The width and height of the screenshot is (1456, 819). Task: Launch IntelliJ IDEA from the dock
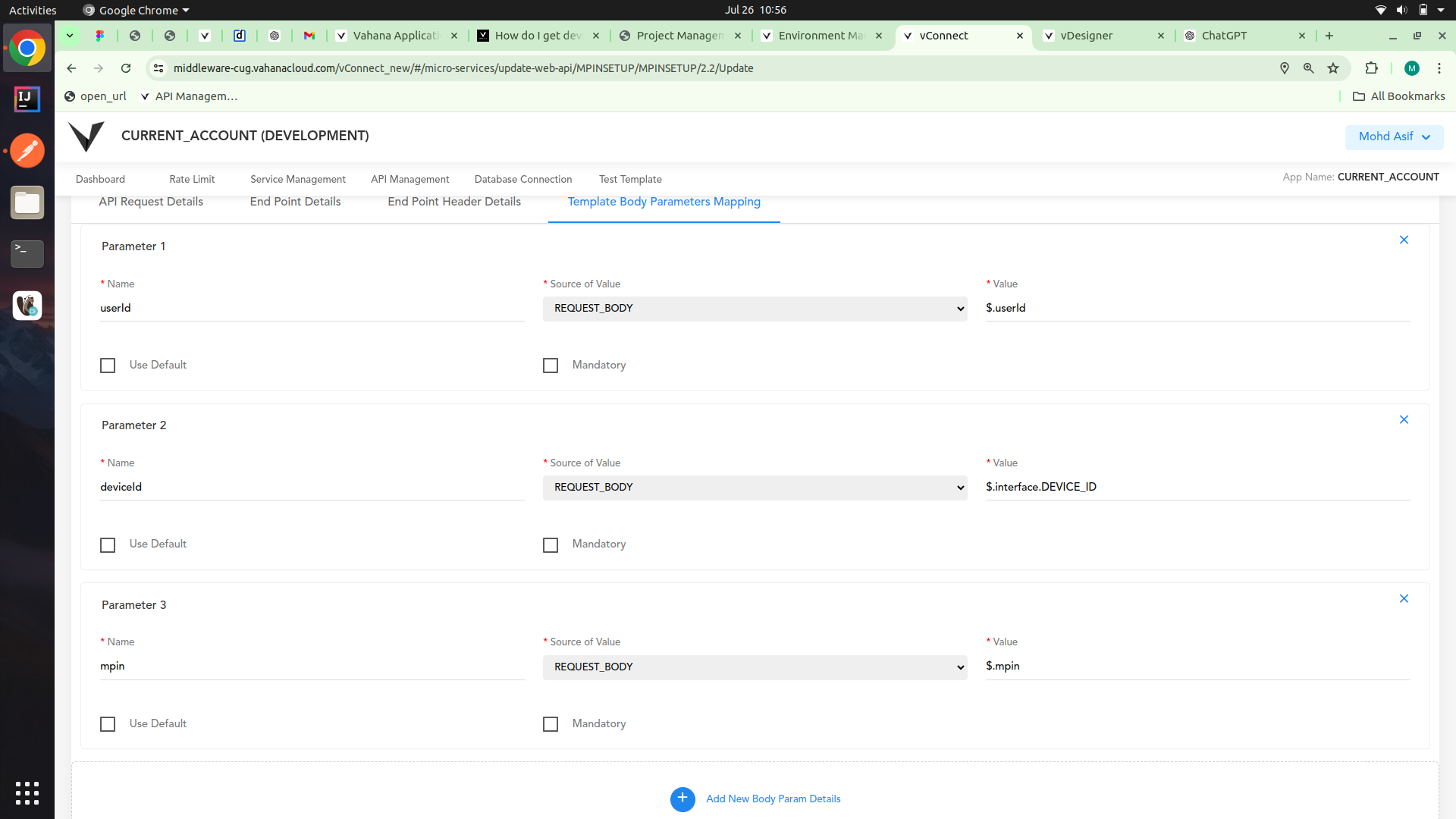click(x=27, y=99)
